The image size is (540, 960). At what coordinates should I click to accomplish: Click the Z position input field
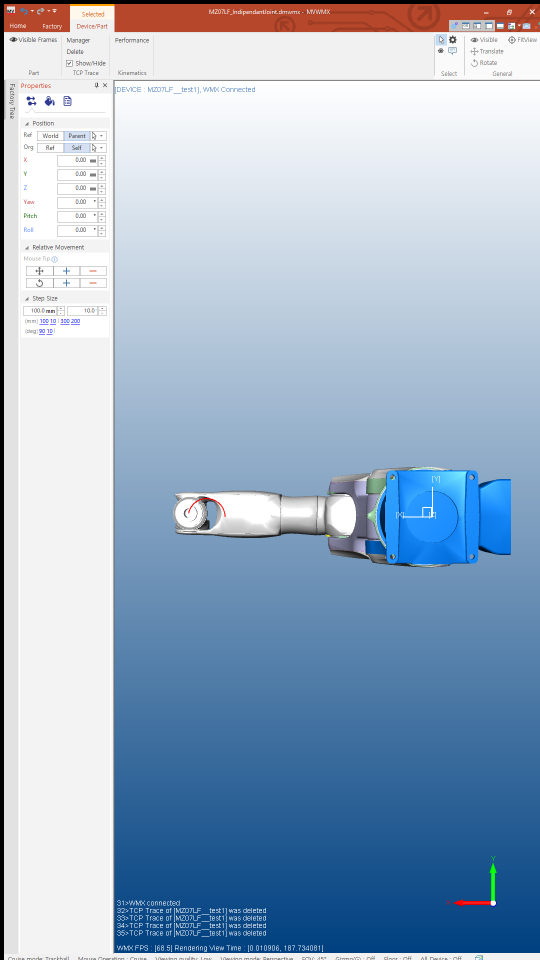pyautogui.click(x=77, y=189)
